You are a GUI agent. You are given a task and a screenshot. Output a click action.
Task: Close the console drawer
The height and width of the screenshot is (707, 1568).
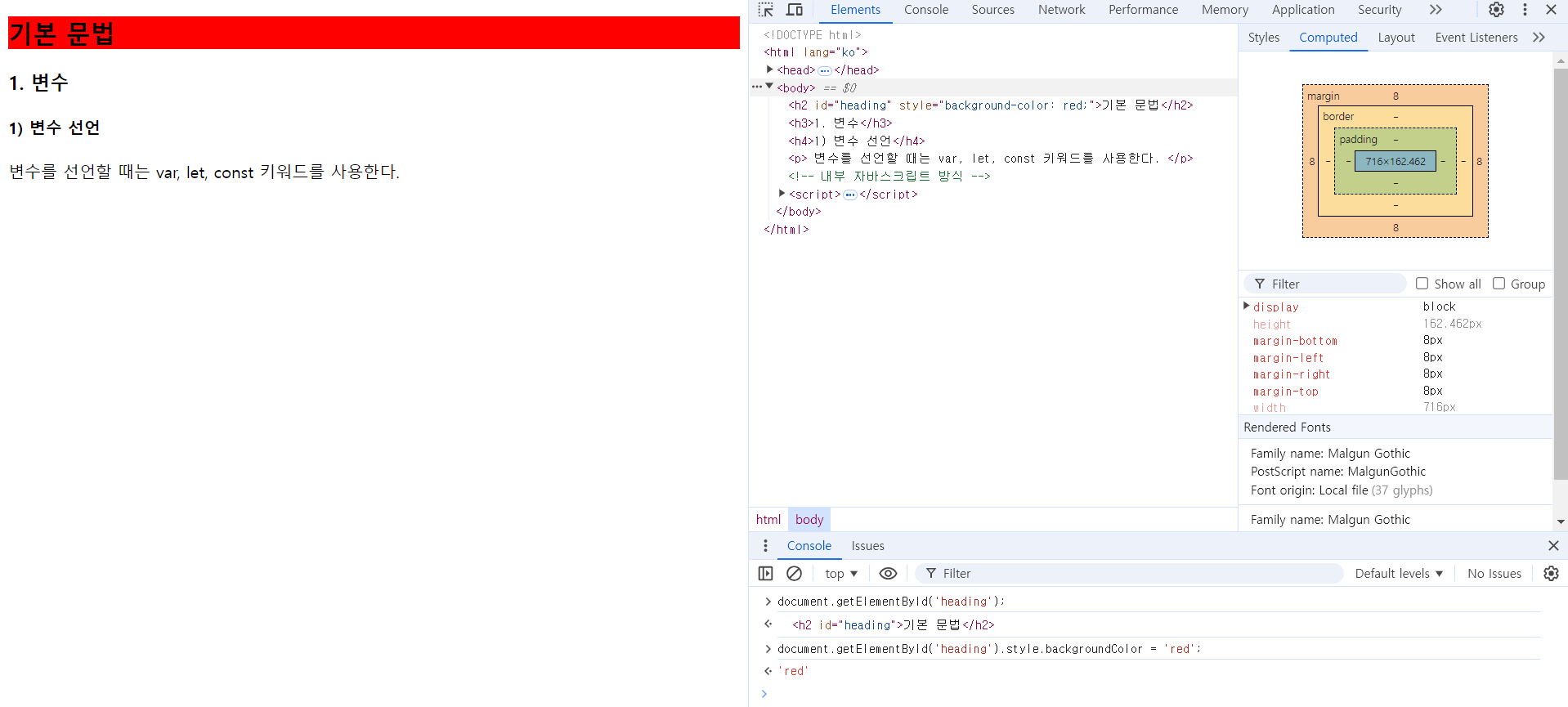click(x=1553, y=546)
